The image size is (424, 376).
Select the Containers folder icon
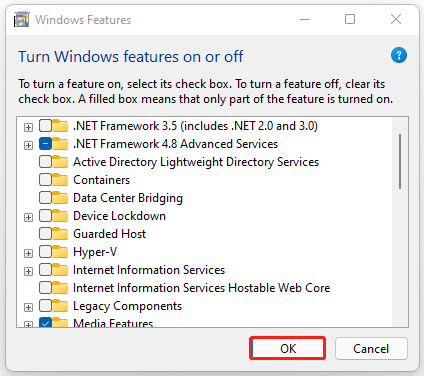(x=60, y=180)
